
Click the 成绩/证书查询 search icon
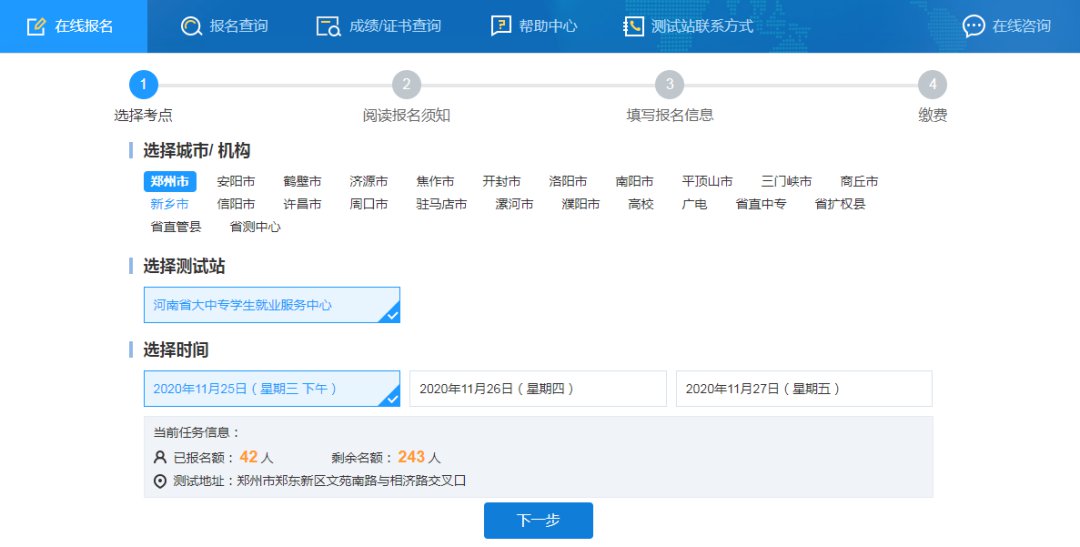(x=328, y=26)
